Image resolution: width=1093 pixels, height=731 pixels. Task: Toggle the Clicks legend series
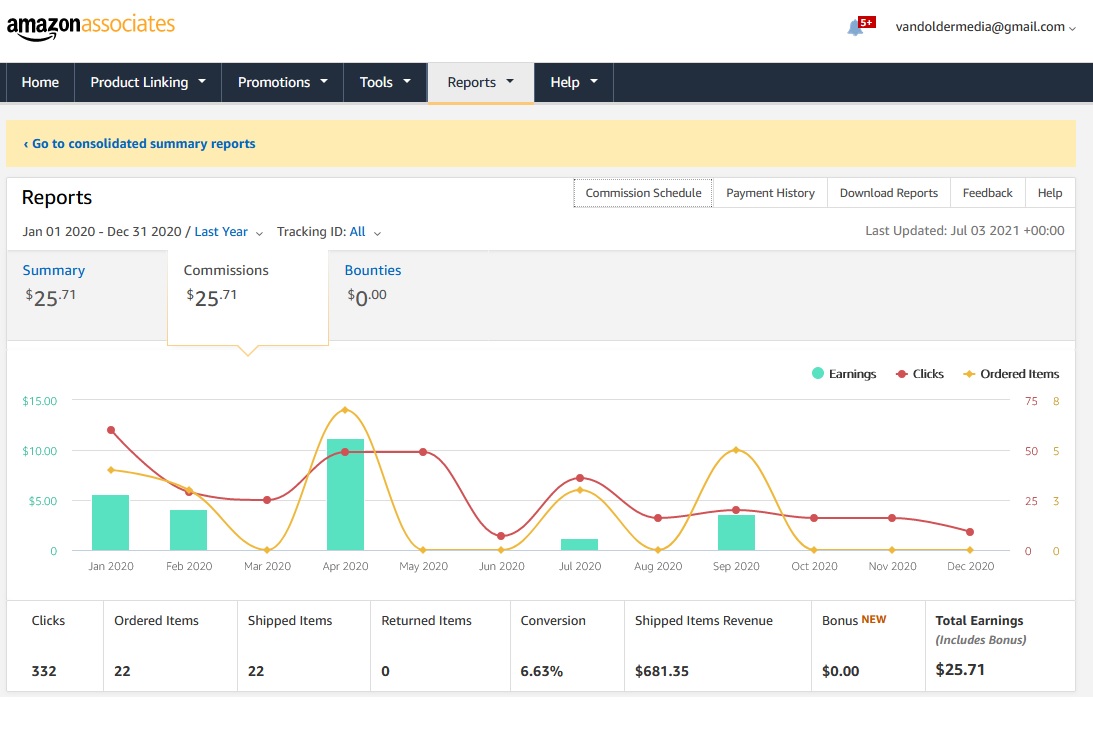920,374
